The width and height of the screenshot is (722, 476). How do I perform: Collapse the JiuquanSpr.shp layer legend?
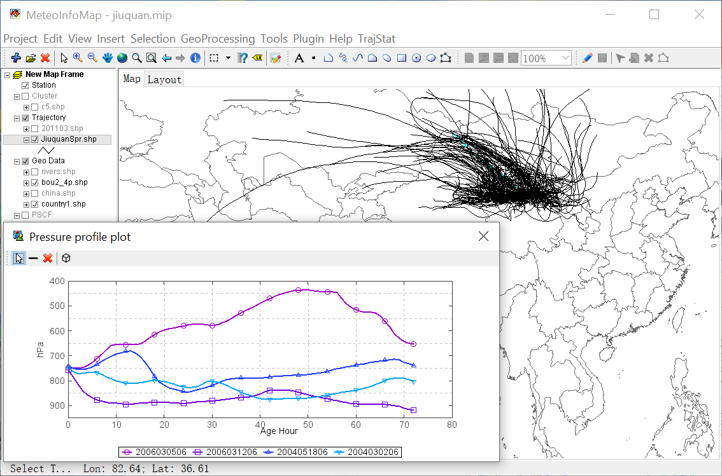(26, 139)
